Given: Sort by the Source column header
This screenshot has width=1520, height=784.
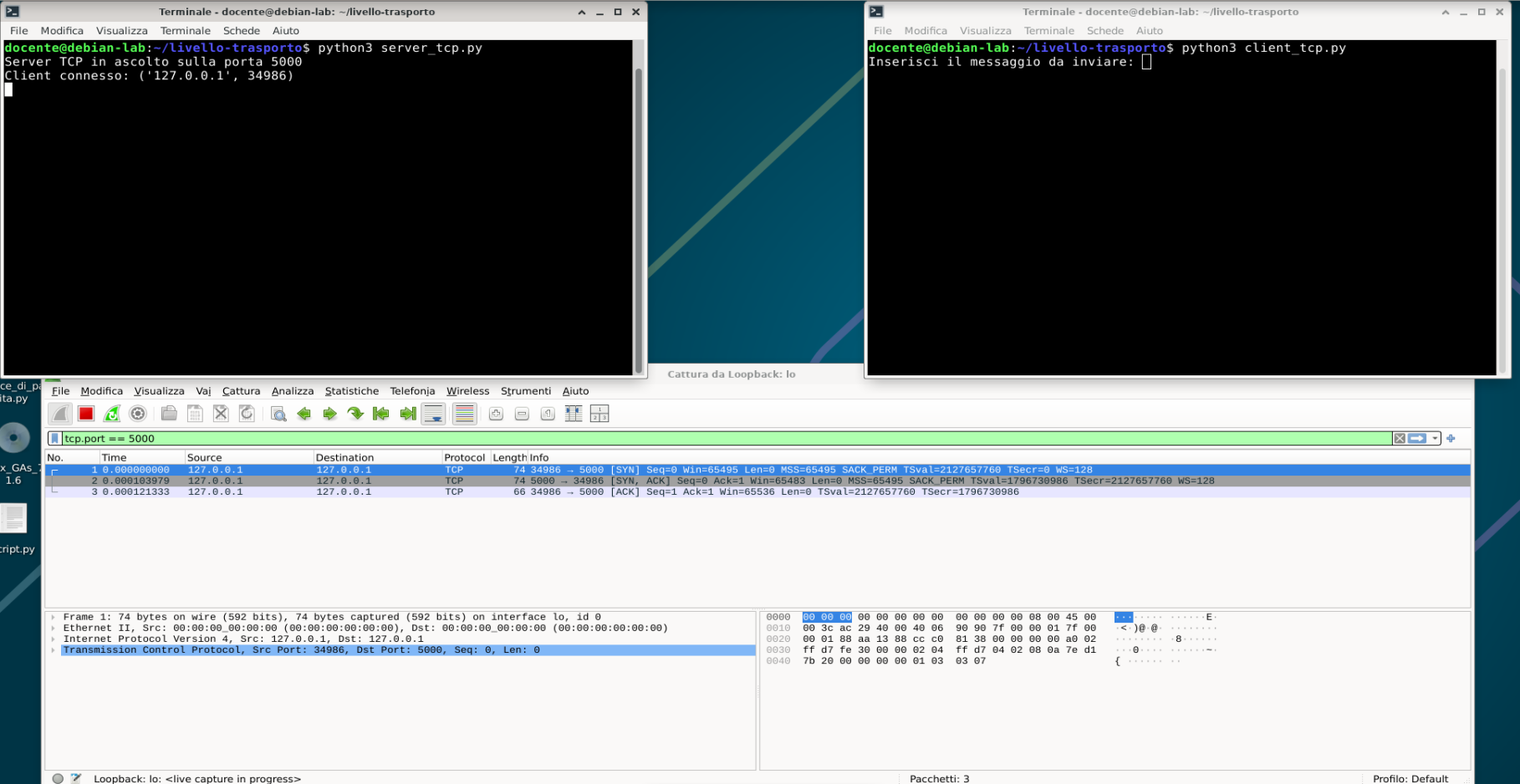Looking at the screenshot, I should tap(248, 458).
